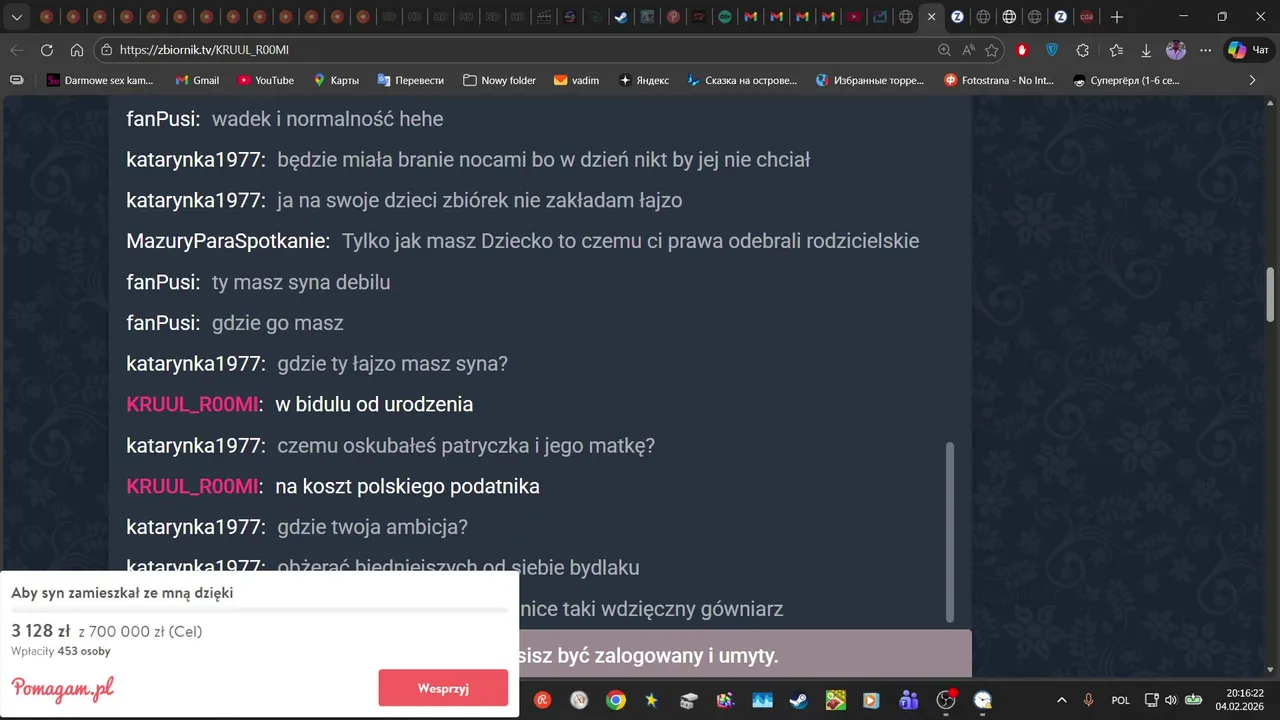Viewport: 1280px width, 720px height.
Task: Select message 'gdzie go masz'
Action: [278, 323]
